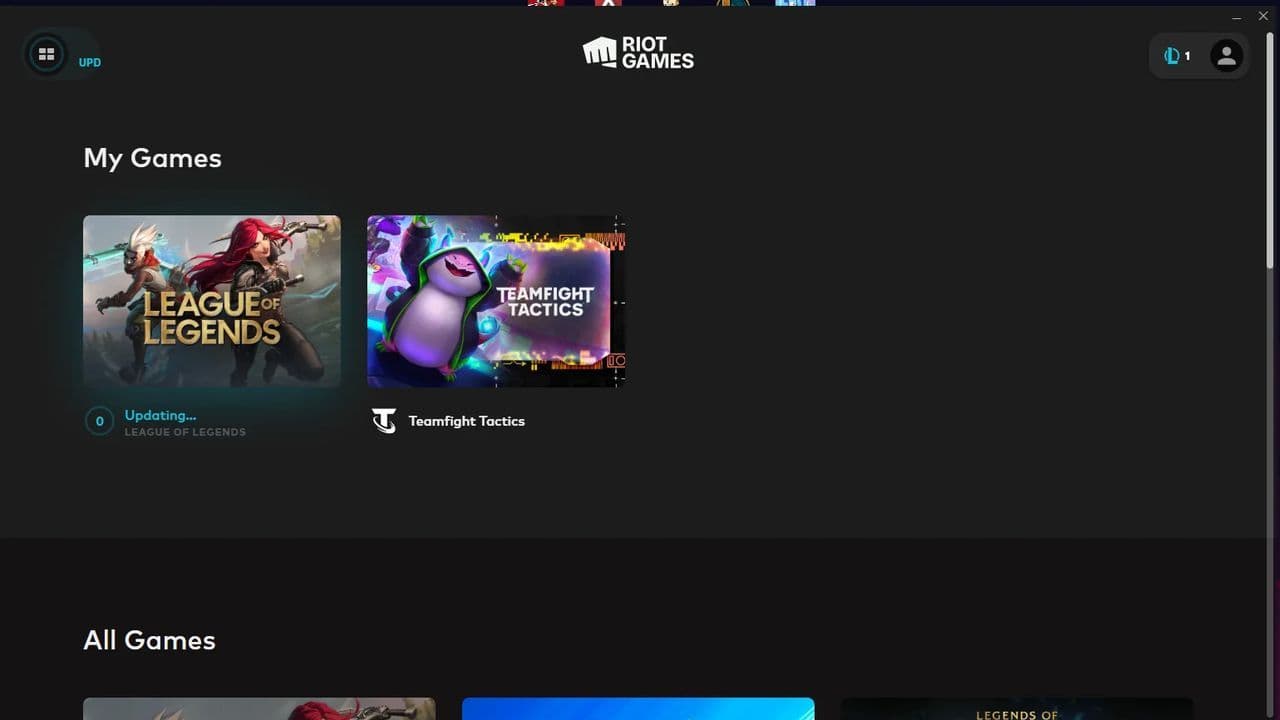Open the grid app launcher icon
Screen dimensions: 1280x720
tap(46, 55)
